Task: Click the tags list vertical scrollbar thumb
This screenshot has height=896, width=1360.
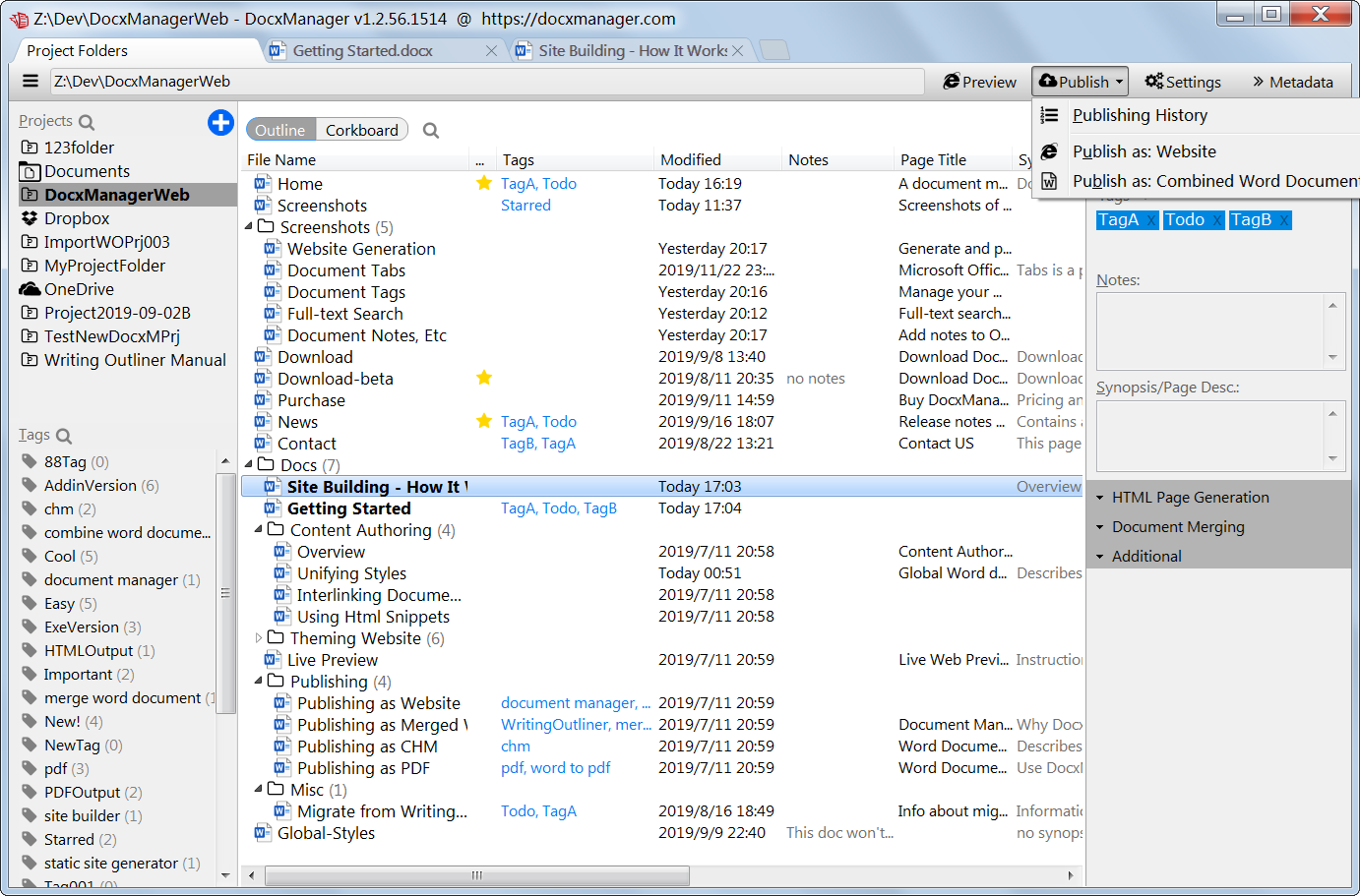Action: click(225, 593)
